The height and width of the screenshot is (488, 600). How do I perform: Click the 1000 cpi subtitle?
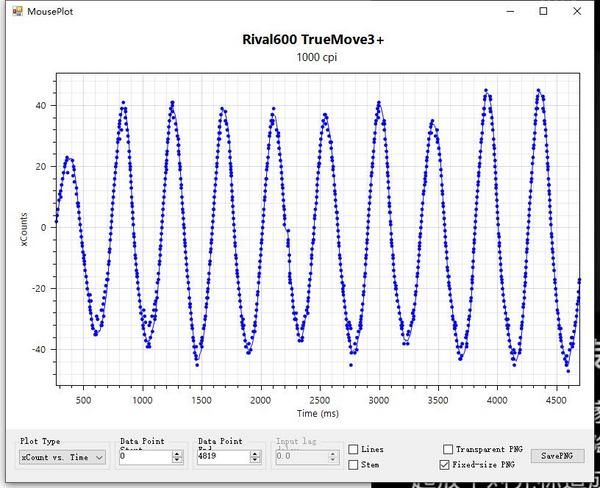(317, 57)
